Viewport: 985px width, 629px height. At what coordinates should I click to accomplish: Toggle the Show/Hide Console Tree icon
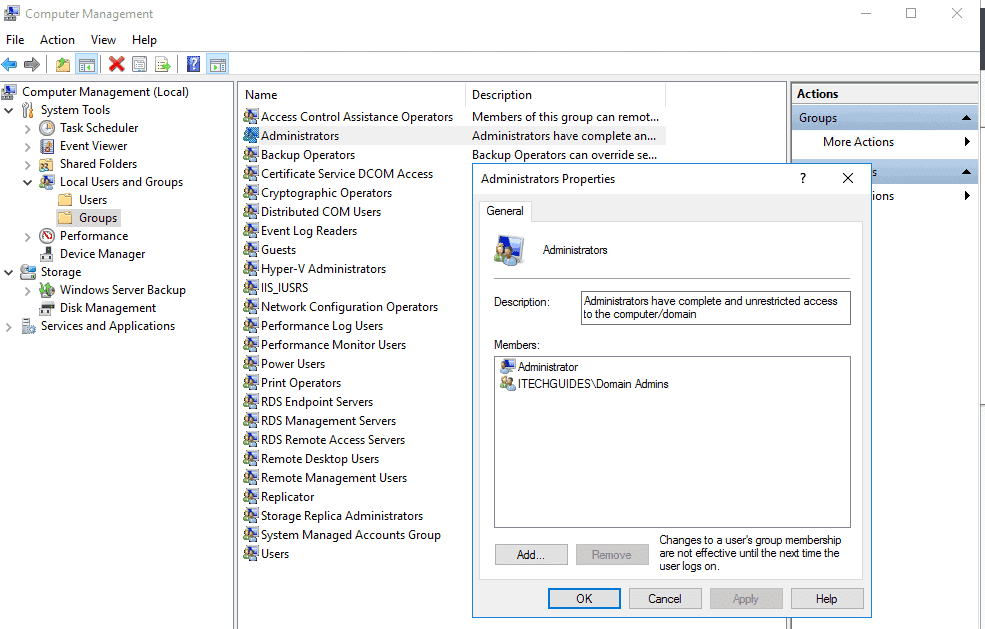87,63
